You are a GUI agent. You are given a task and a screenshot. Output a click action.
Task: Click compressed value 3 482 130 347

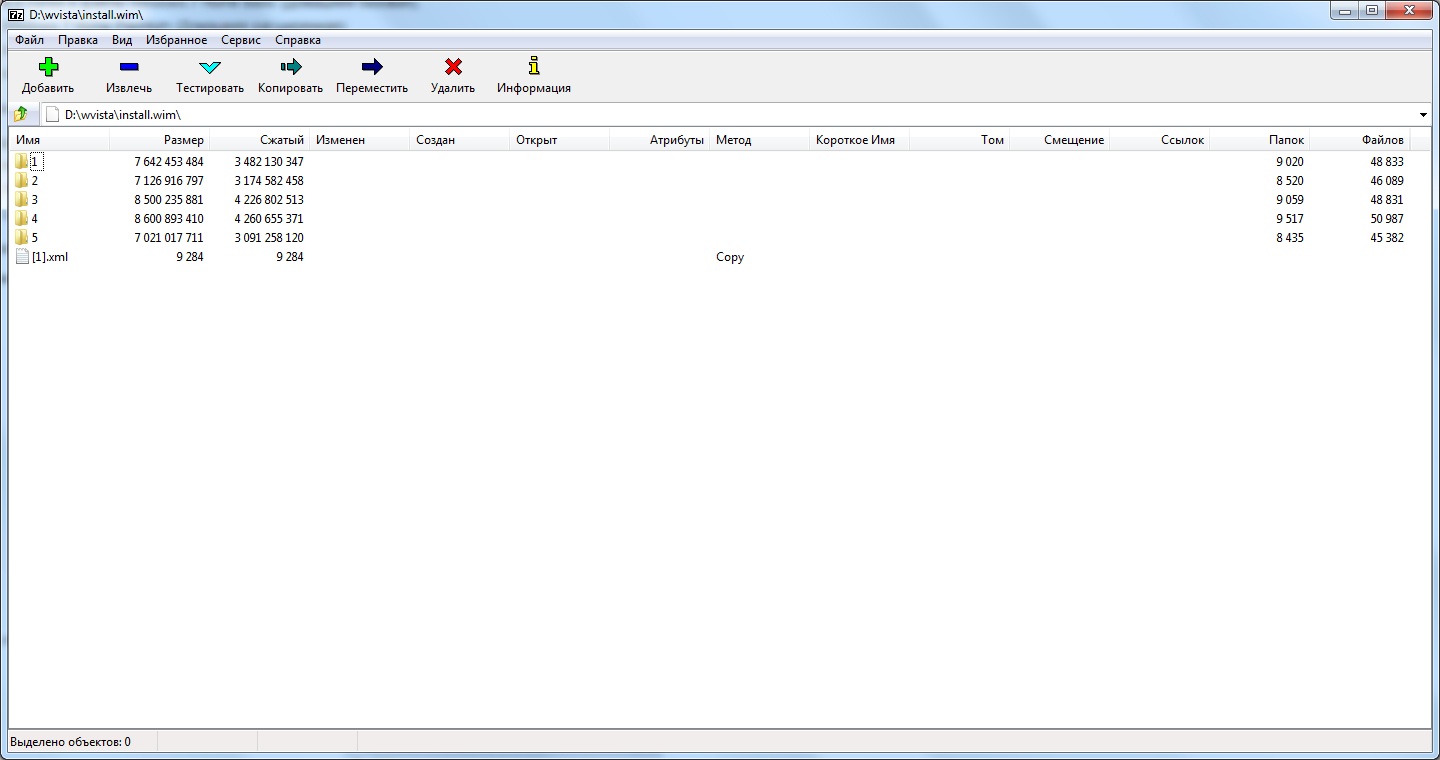click(x=269, y=162)
